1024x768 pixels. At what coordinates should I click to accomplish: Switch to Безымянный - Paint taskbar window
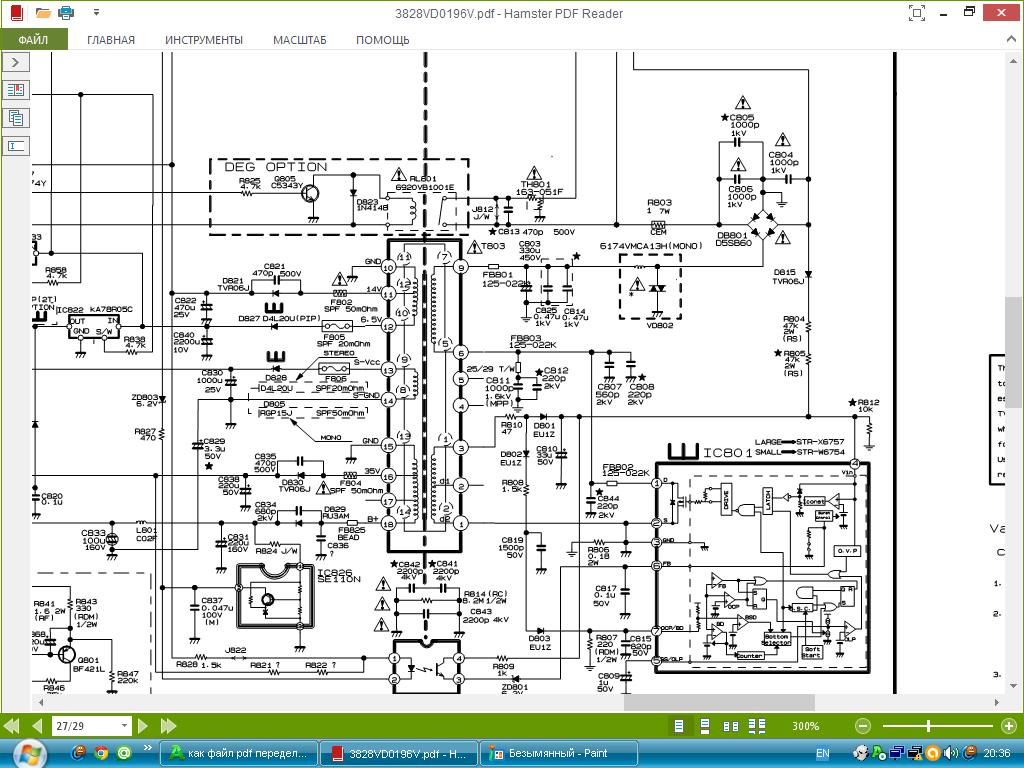(558, 753)
